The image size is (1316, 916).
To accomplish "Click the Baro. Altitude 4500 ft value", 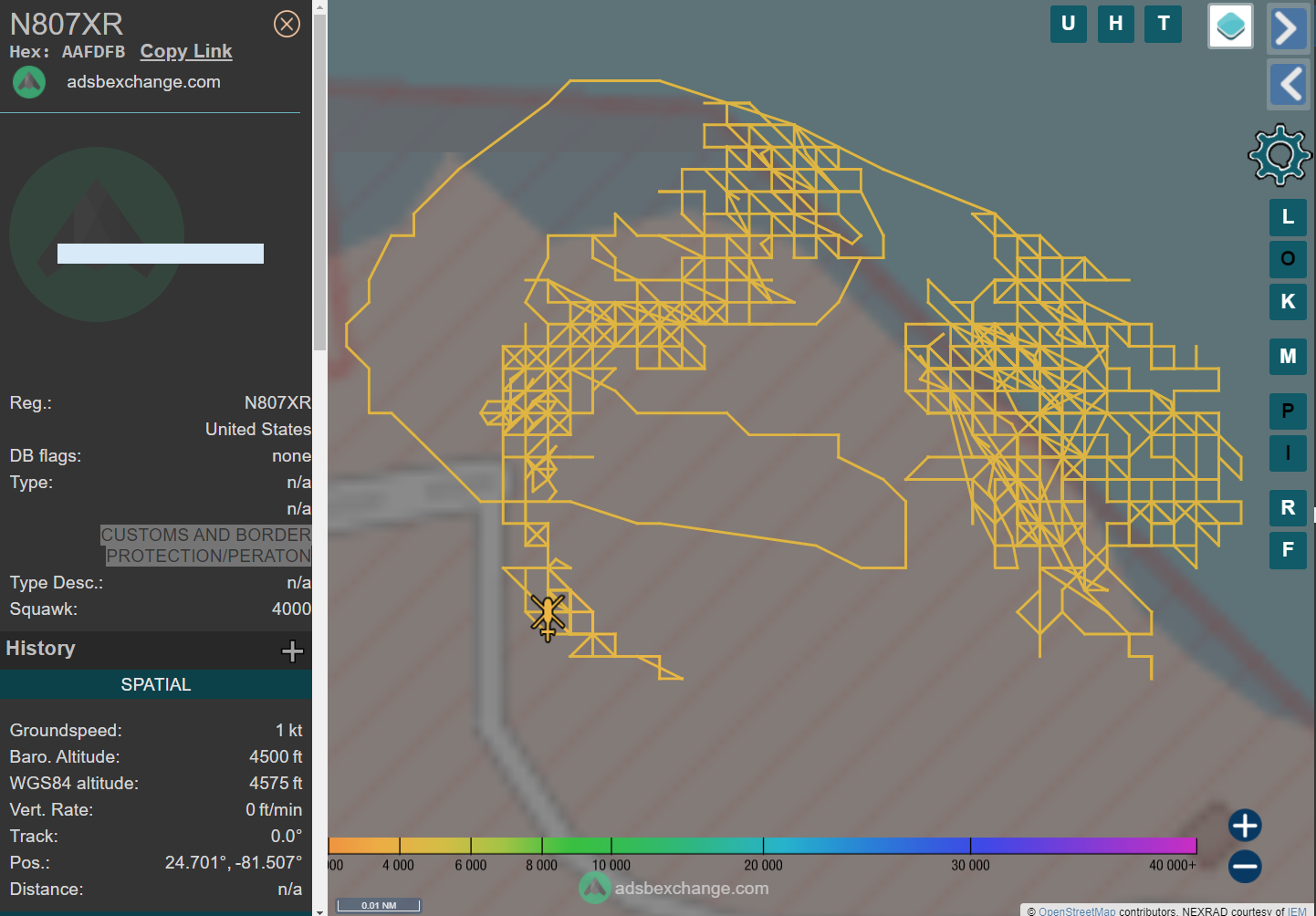I will point(276,756).
